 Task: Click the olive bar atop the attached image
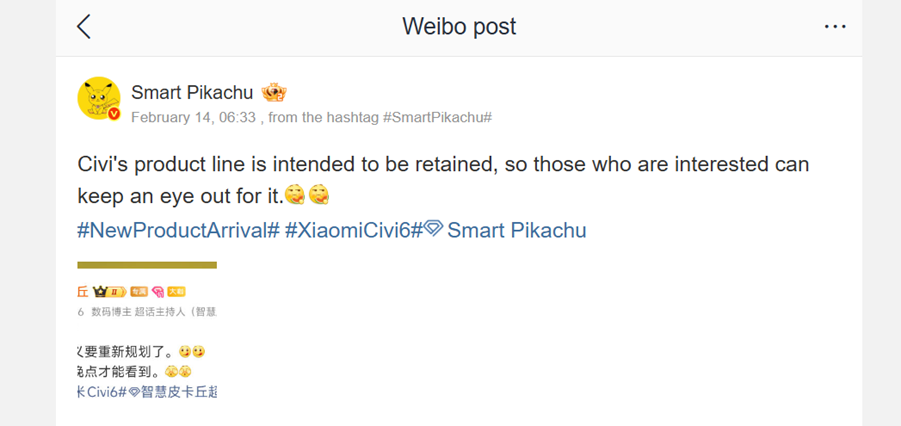(147, 265)
